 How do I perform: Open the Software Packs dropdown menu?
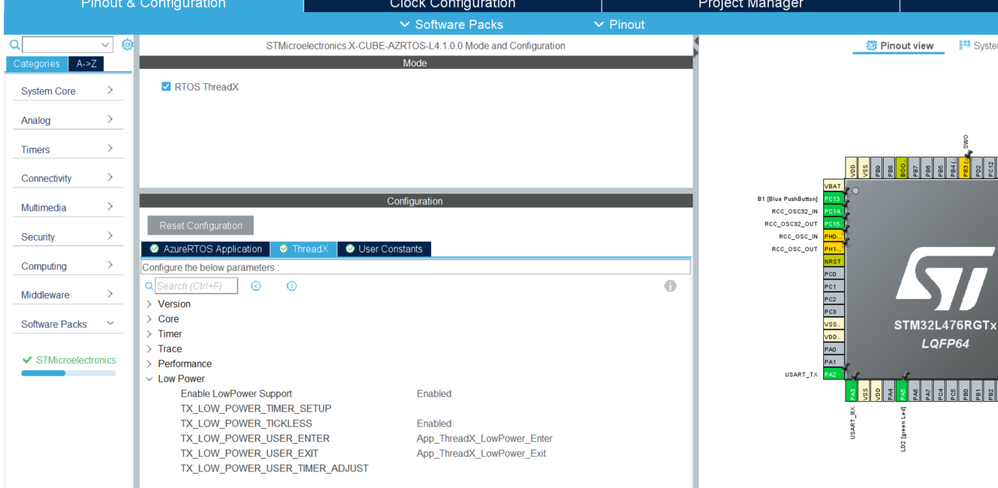pyautogui.click(x=451, y=25)
